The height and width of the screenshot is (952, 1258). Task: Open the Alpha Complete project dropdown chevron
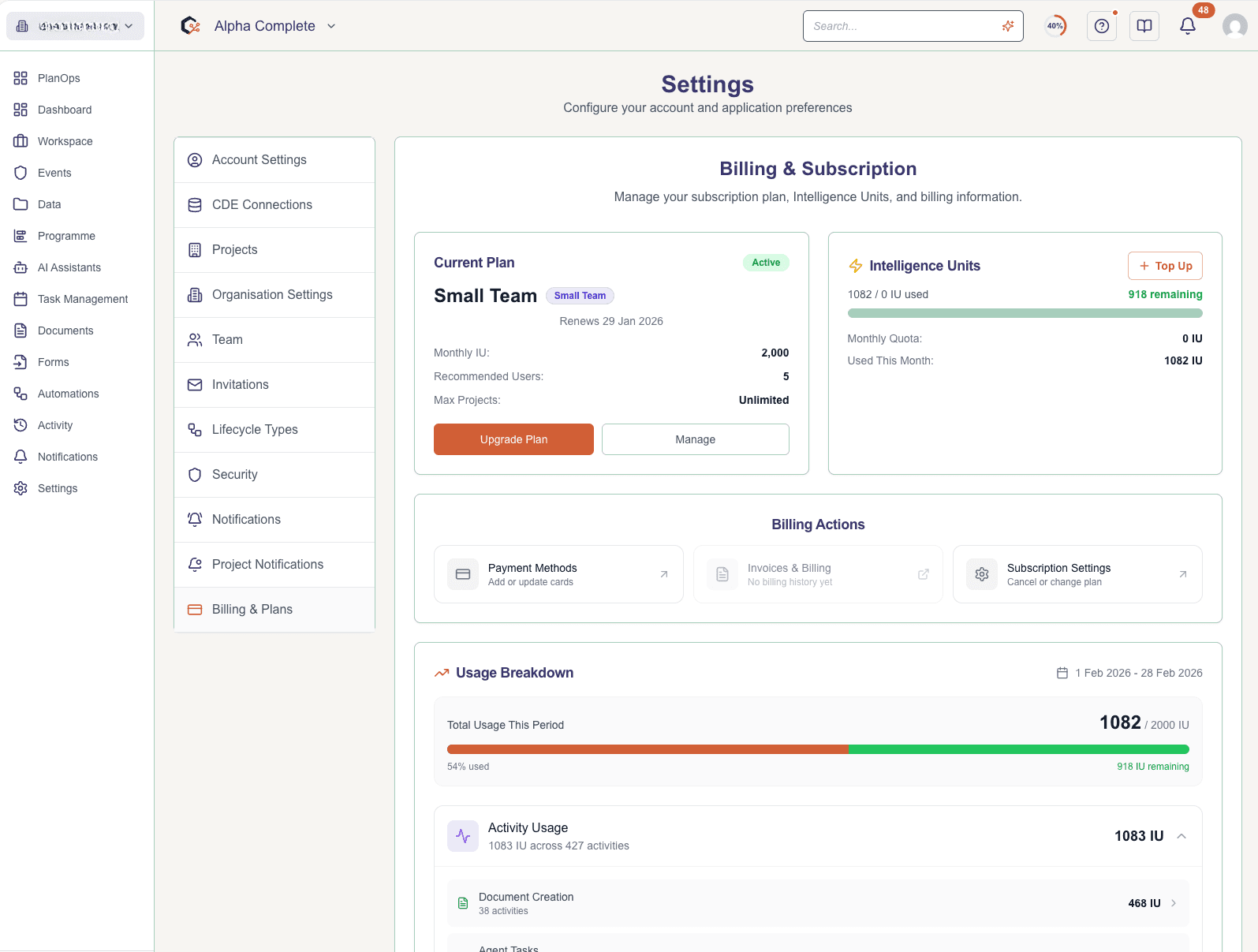(x=331, y=26)
